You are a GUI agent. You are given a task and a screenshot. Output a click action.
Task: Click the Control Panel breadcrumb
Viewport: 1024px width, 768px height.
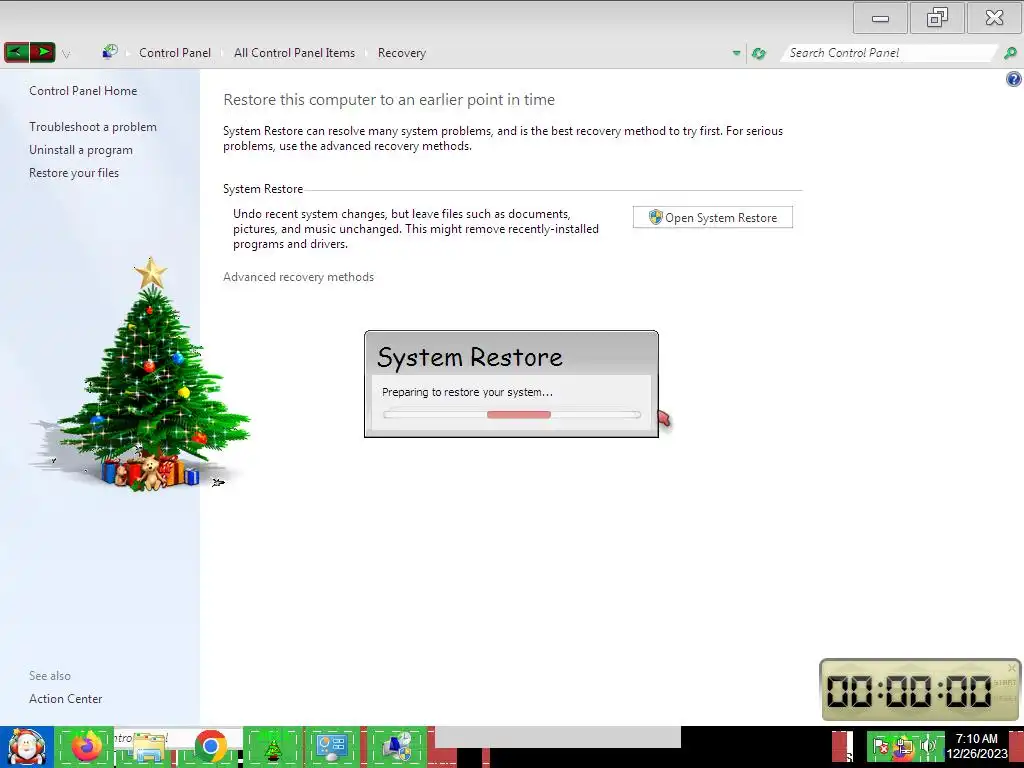(174, 53)
